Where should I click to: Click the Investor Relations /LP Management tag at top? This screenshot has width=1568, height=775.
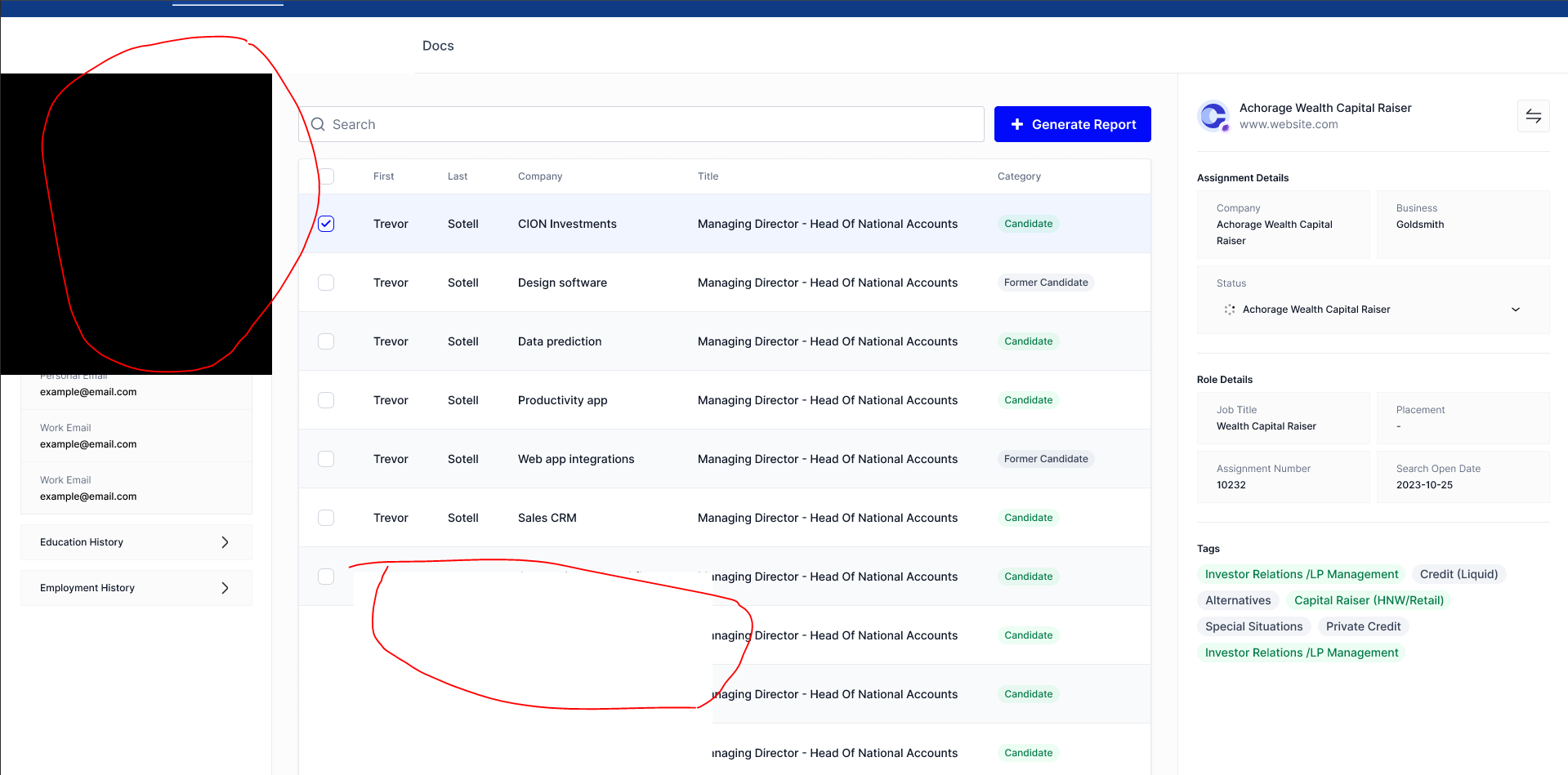[1302, 574]
